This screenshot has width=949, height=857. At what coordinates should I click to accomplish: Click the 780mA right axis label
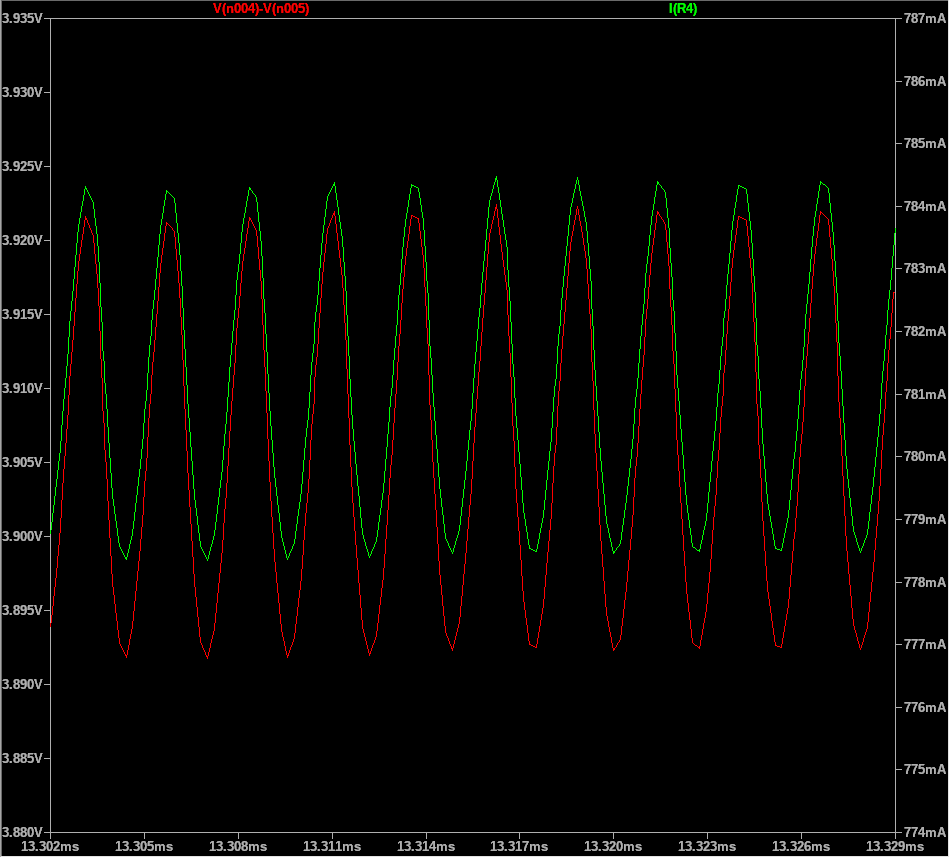click(x=924, y=457)
